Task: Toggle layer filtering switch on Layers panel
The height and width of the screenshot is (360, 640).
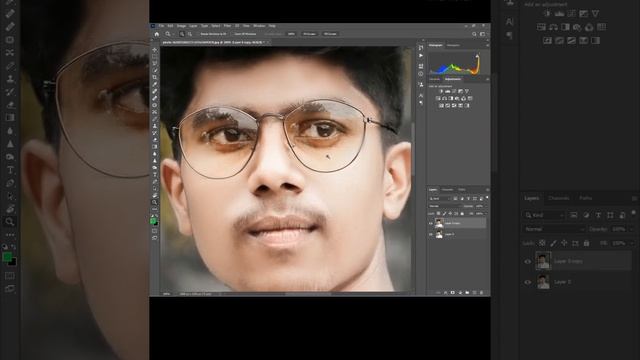Action: (487, 197)
